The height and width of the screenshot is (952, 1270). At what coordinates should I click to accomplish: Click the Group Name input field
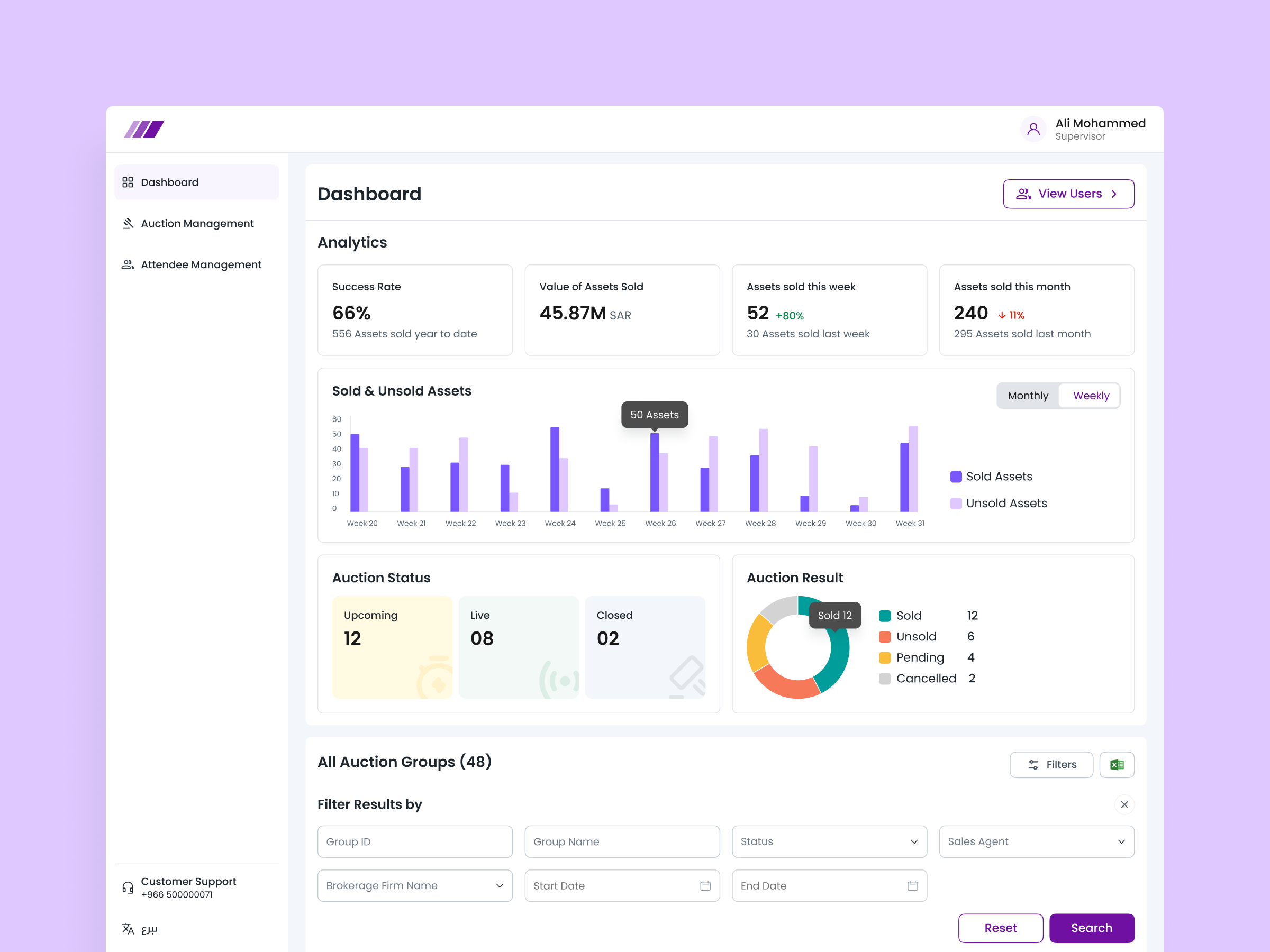click(622, 841)
